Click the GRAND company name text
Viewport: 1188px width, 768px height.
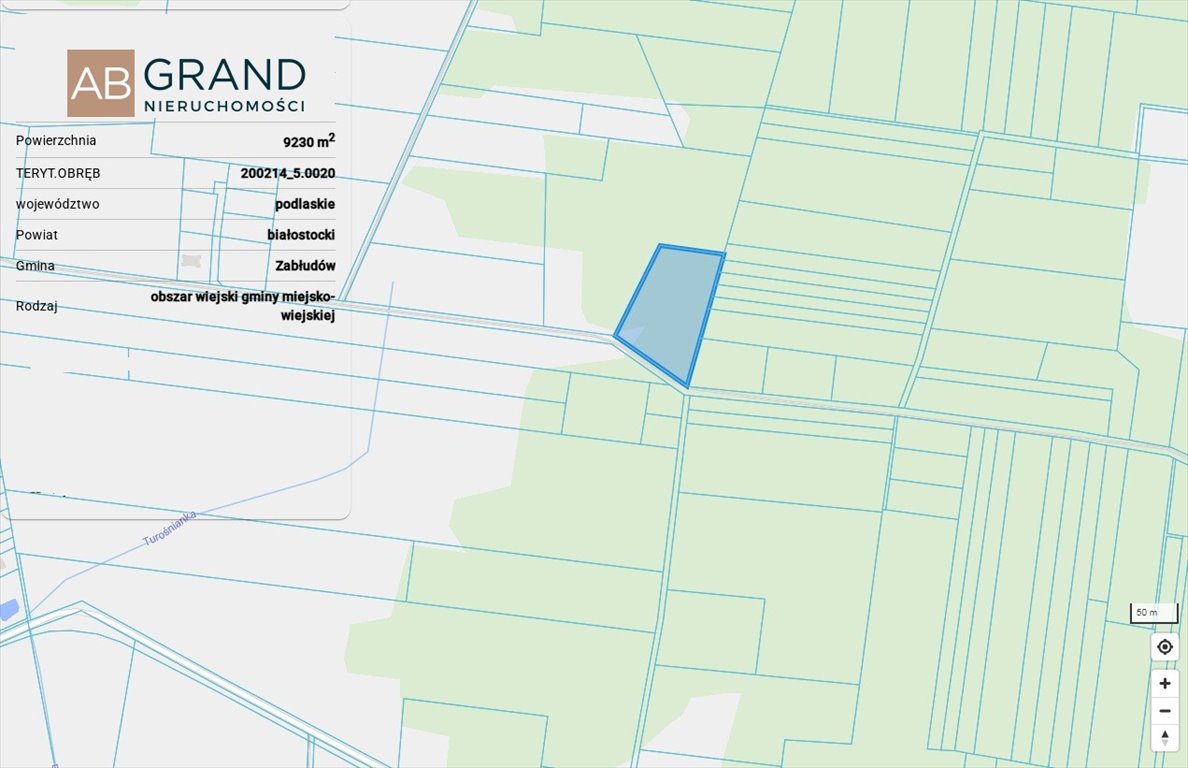[225, 76]
